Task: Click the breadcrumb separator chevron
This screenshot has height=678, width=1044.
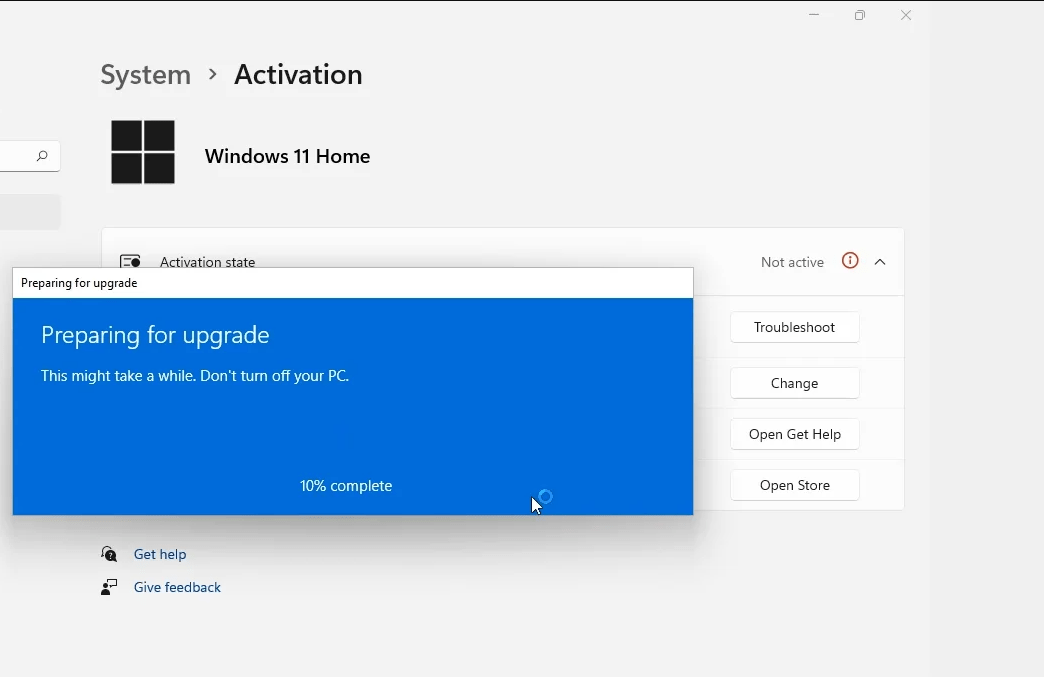Action: click(x=212, y=74)
